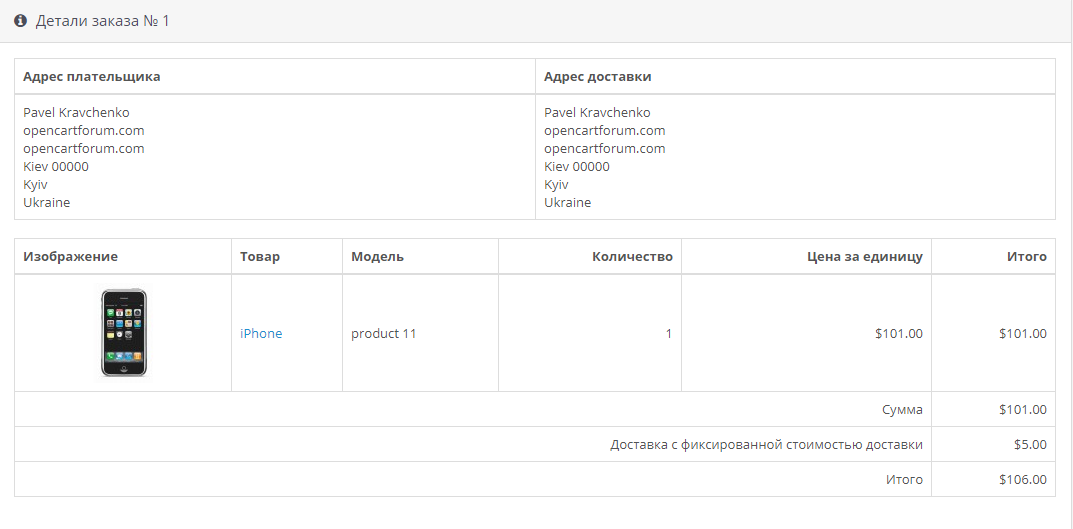Click Pavel Kravchenko in the payer address
1073x529 pixels.
[x=76, y=113]
